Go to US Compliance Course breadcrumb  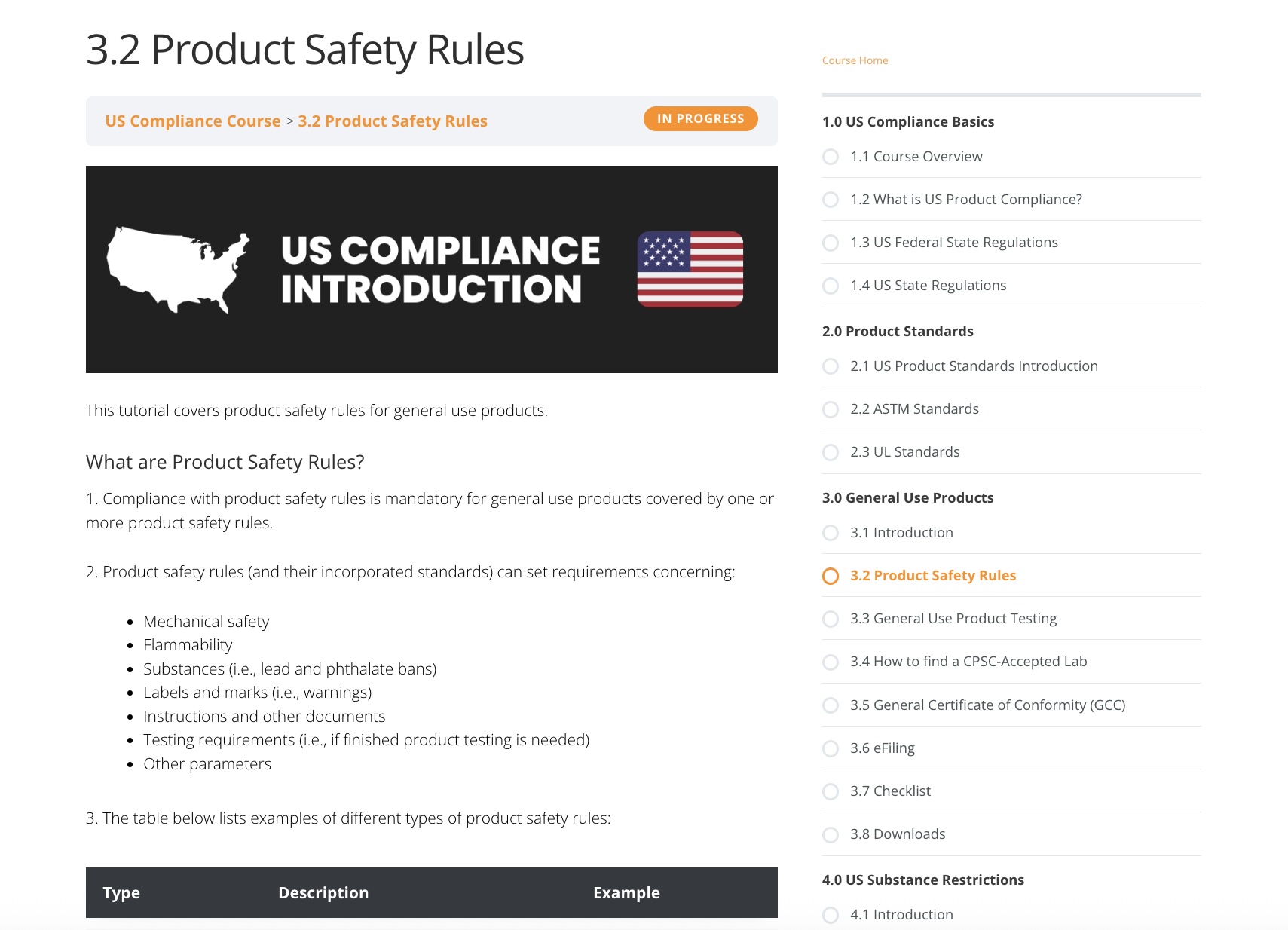click(x=193, y=121)
